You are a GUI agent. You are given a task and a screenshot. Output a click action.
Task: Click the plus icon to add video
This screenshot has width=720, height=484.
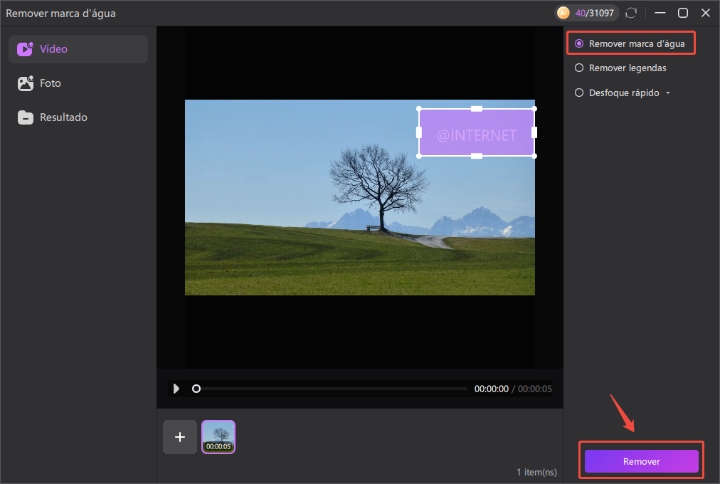coord(180,437)
